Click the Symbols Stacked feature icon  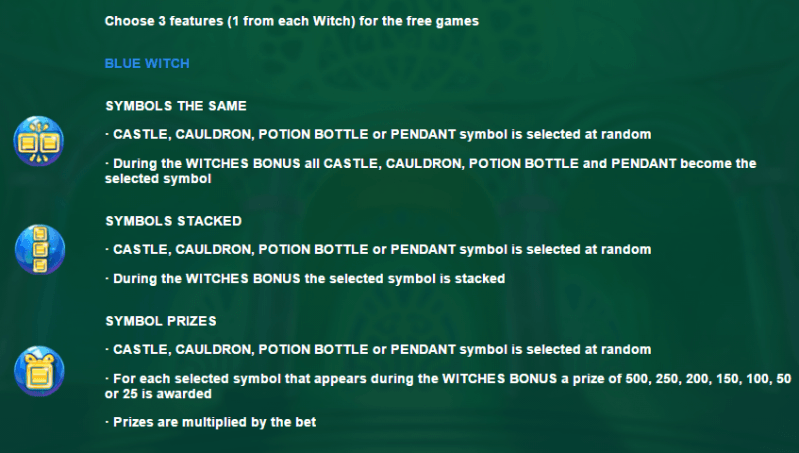coord(40,249)
